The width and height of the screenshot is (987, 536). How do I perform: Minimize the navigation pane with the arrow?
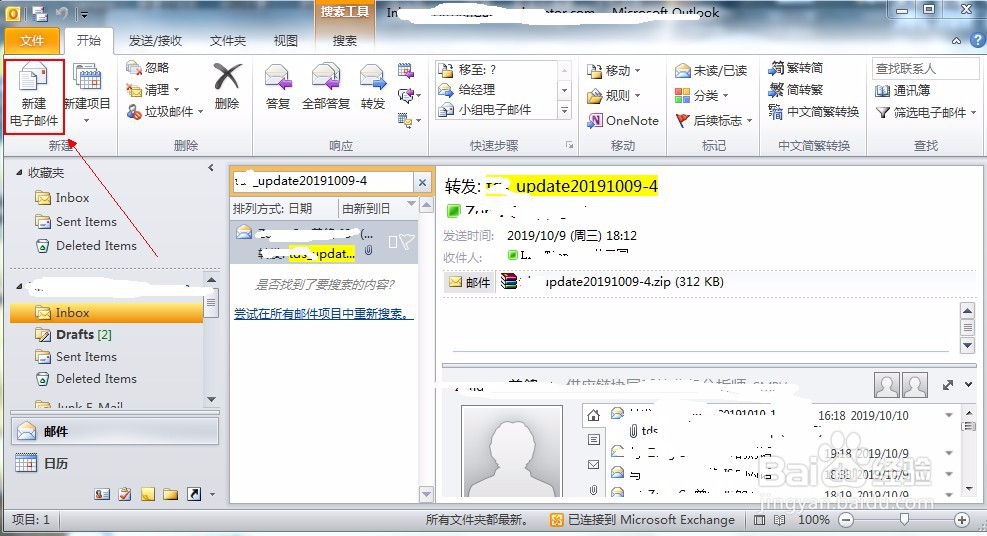click(211, 168)
